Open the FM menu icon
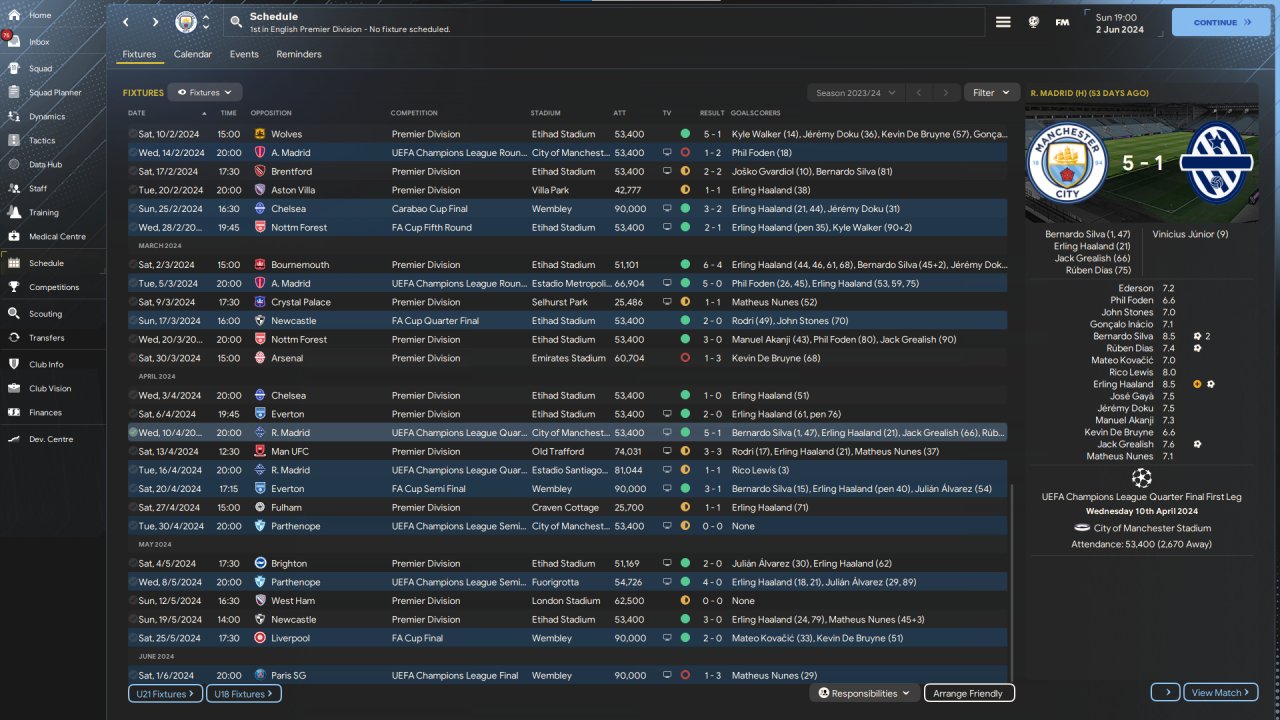 pyautogui.click(x=1062, y=22)
